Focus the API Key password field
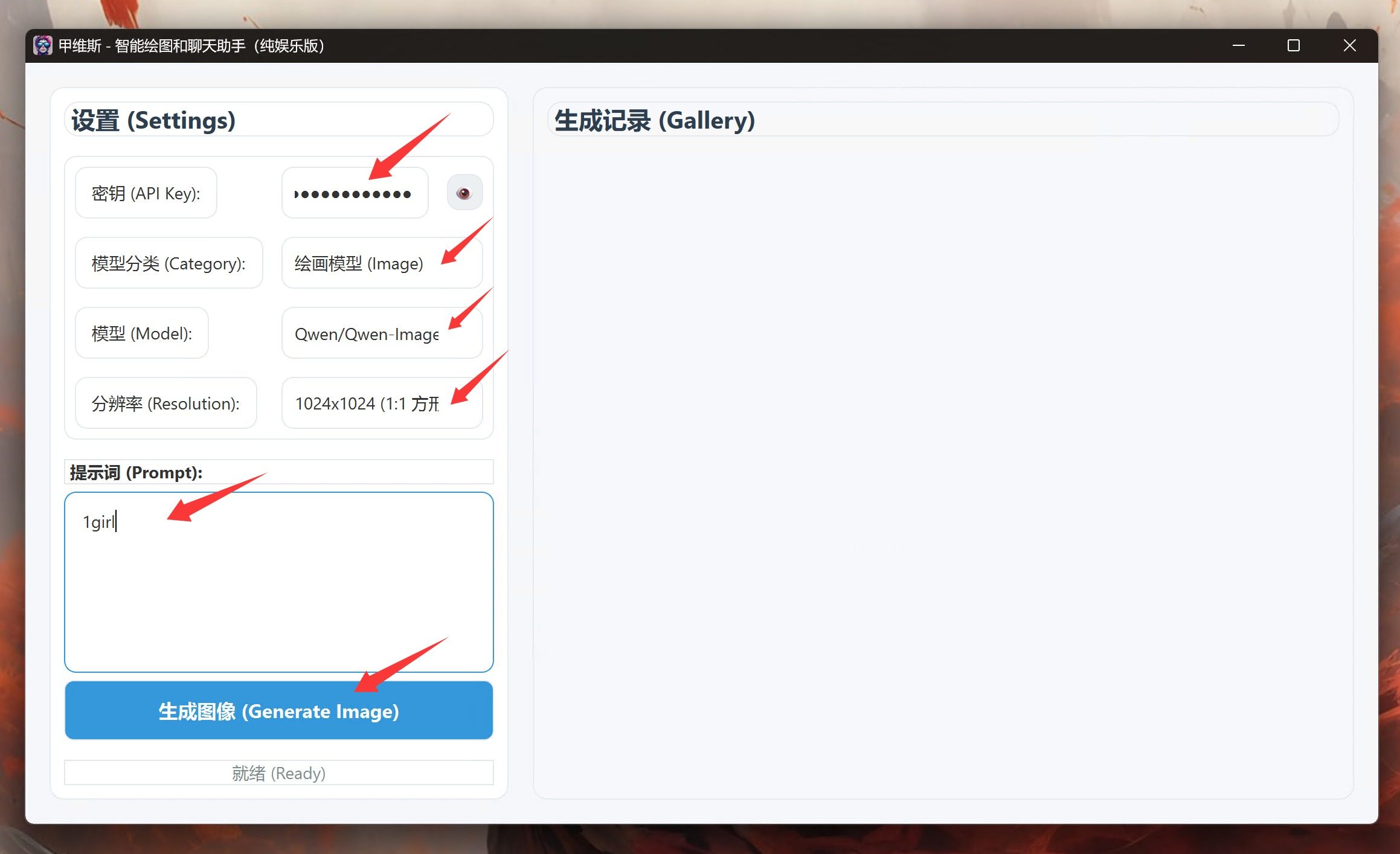This screenshot has height=854, width=1400. pyautogui.click(x=355, y=193)
